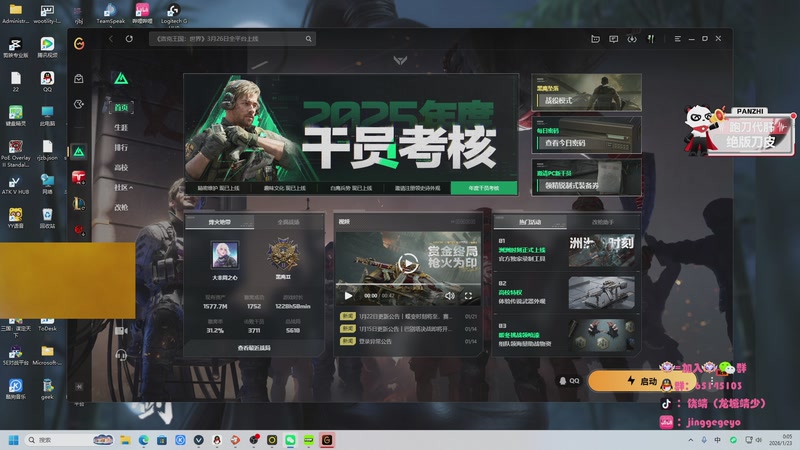Screen dimensions: 800x450
Task: Refresh the page with circular arrow icon
Action: click(129, 39)
